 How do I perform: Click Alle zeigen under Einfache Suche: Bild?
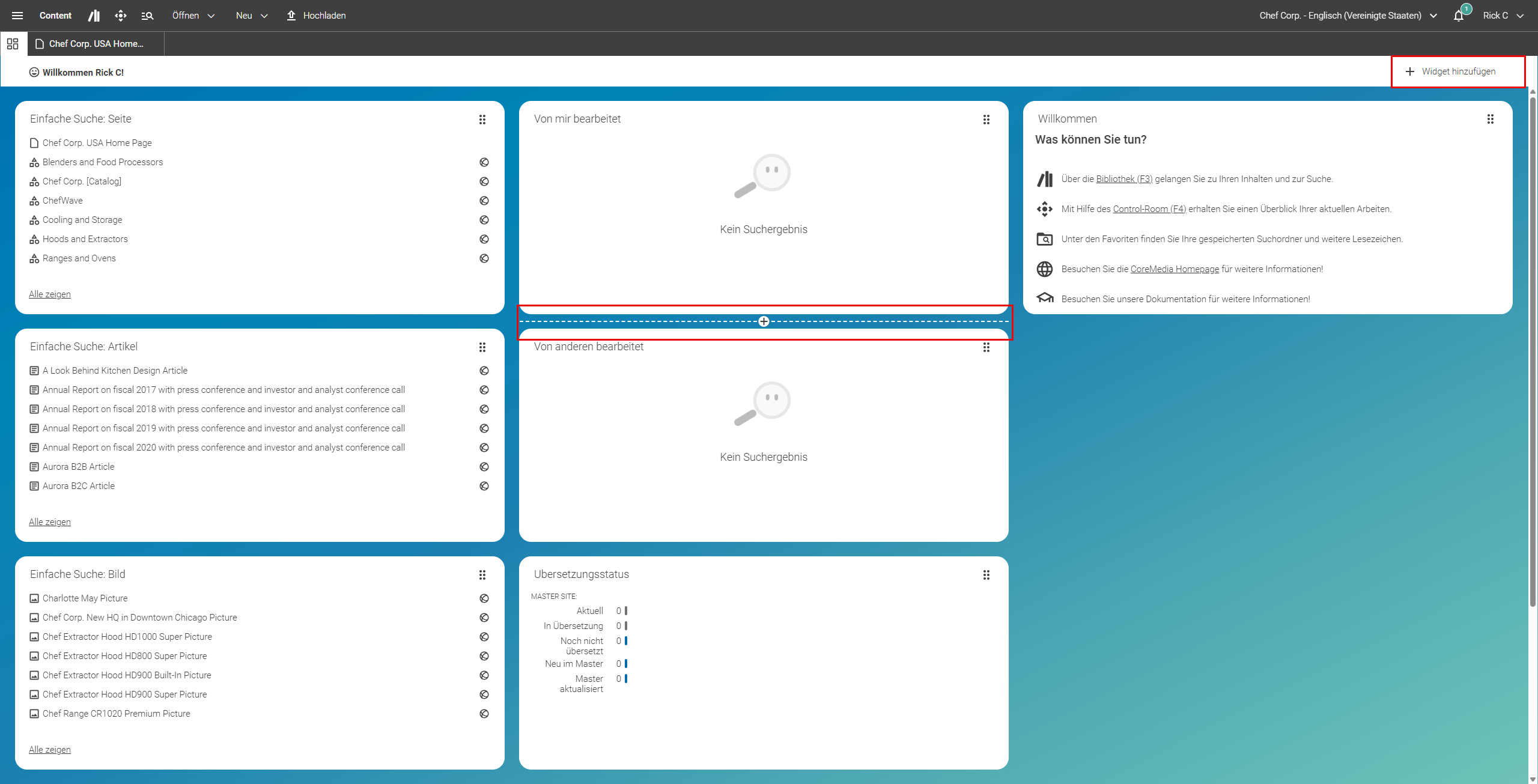(x=50, y=750)
